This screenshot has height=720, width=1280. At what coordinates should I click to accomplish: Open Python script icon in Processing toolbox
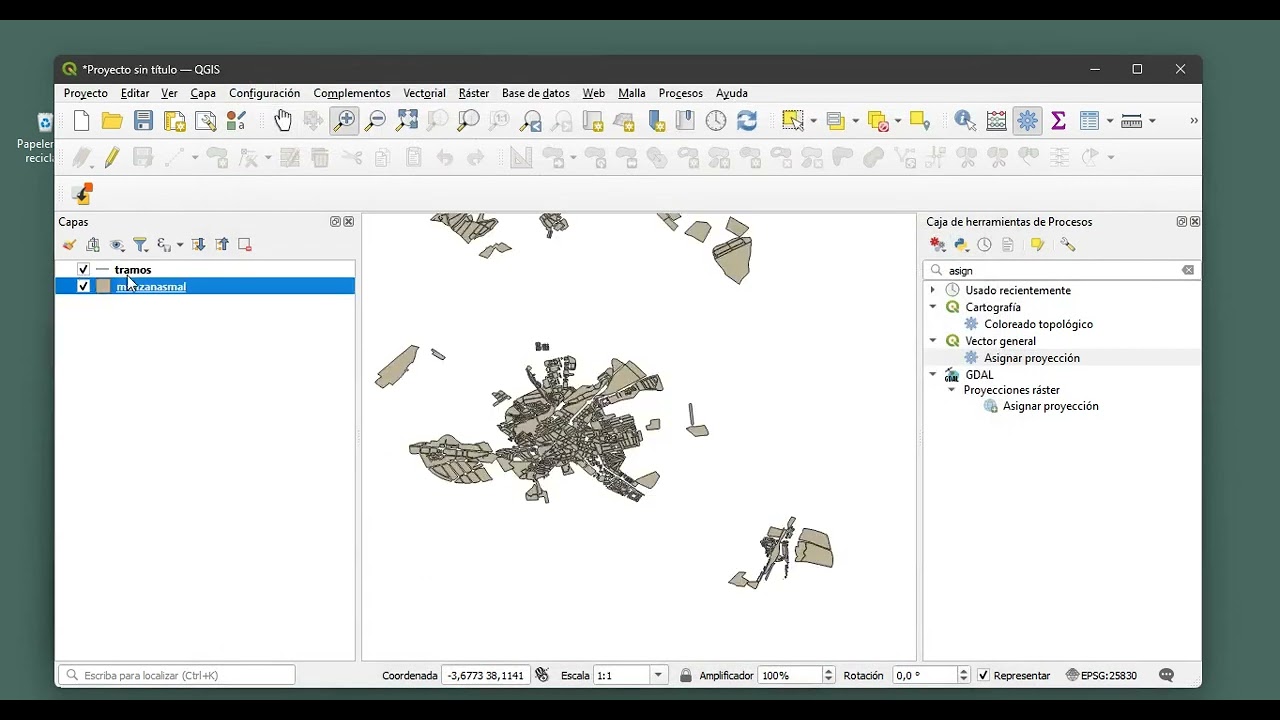pos(961,245)
